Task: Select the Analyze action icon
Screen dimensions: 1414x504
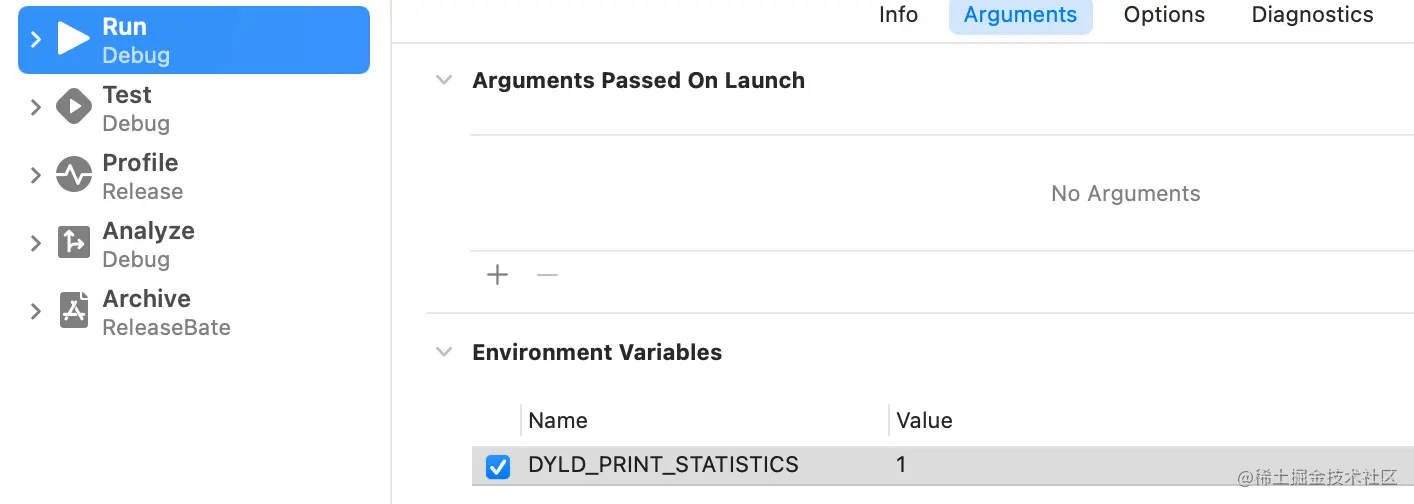Action: click(x=73, y=243)
